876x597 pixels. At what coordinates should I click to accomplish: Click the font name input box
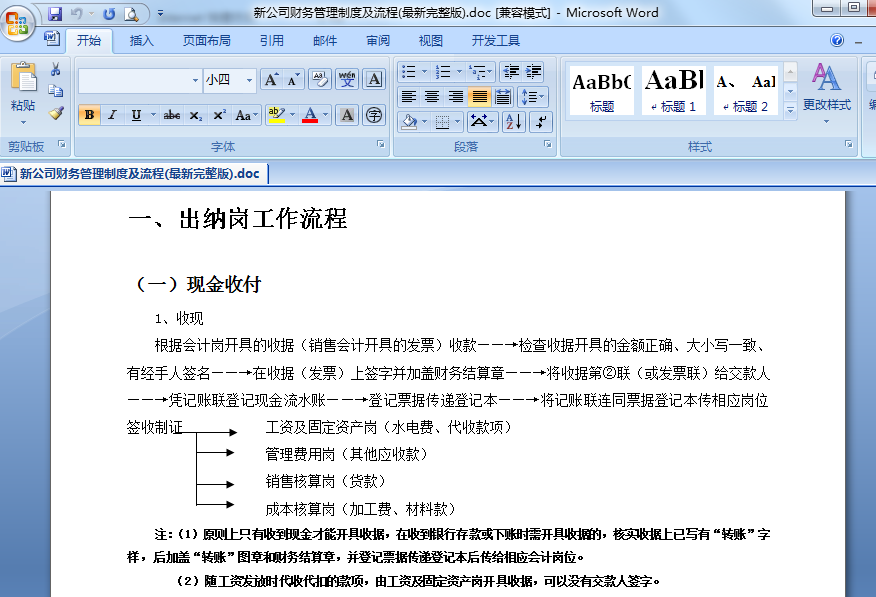(134, 80)
